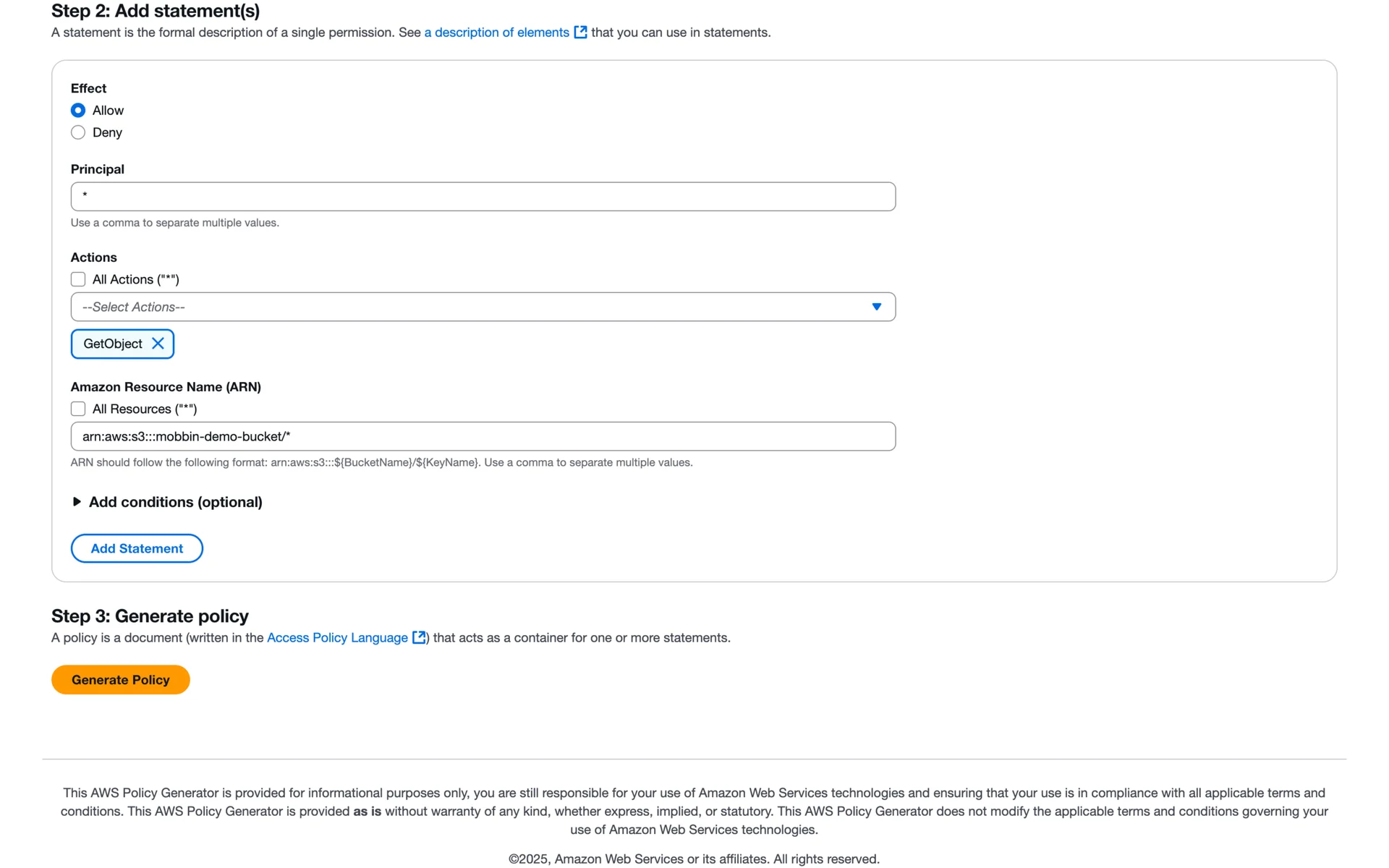This screenshot has width=1389, height=868.
Task: Select the Allow effect radio button
Action: pos(78,111)
